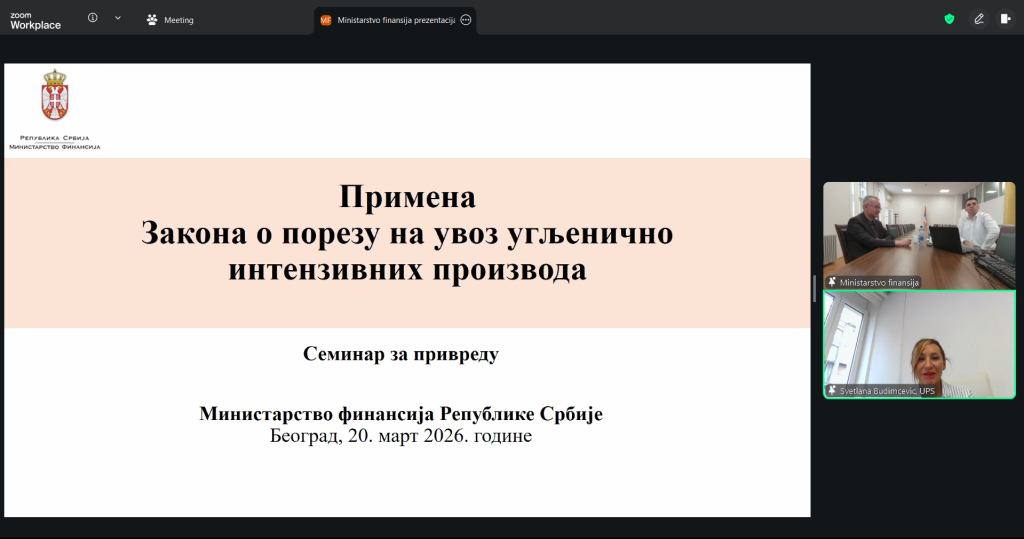Click the Serbian coat of arms on slide
Screen dimensions: 1024x539
[55, 98]
